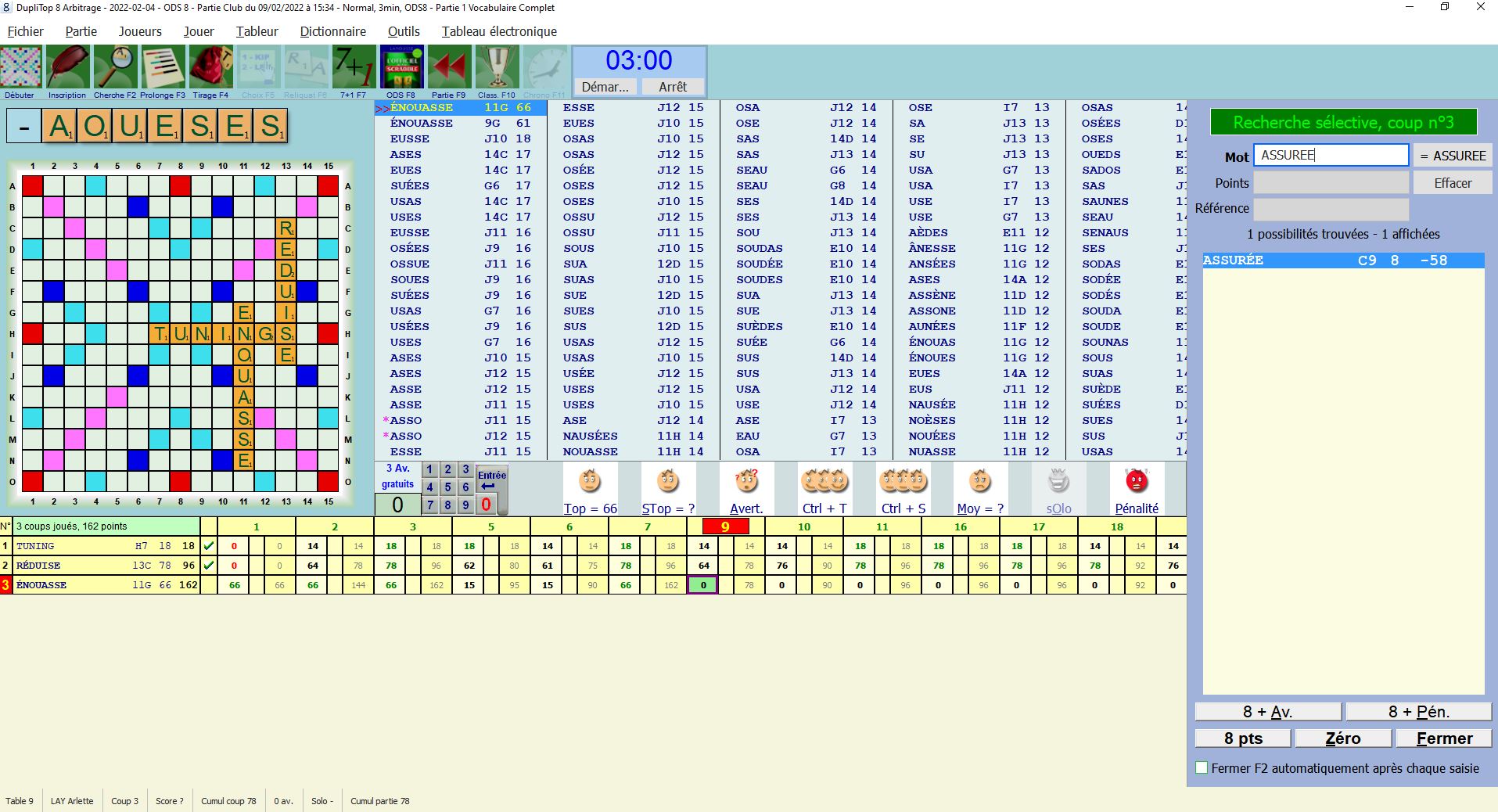Click the Zéro score button

tap(1342, 738)
